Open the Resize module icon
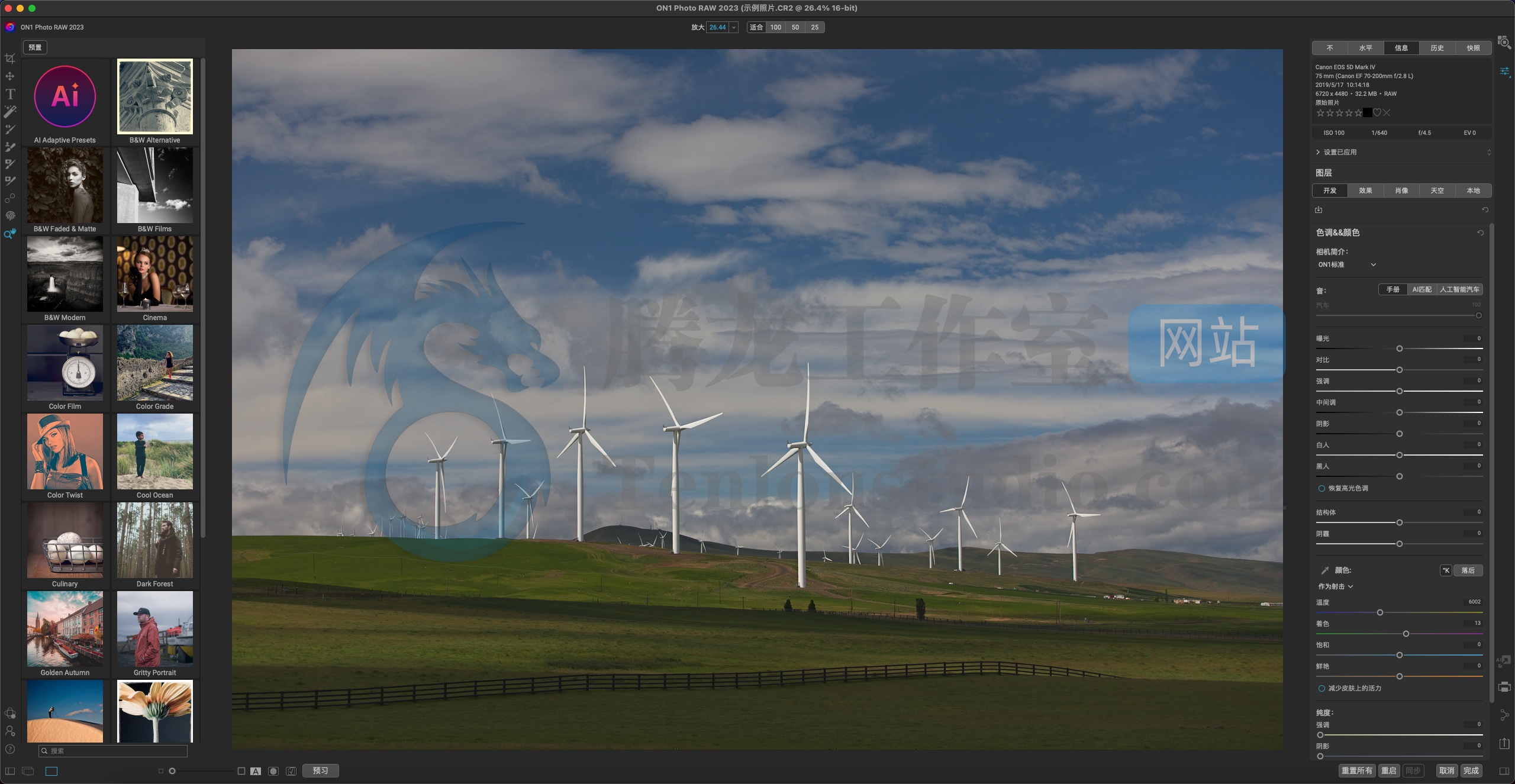The height and width of the screenshot is (784, 1515). click(x=1504, y=661)
